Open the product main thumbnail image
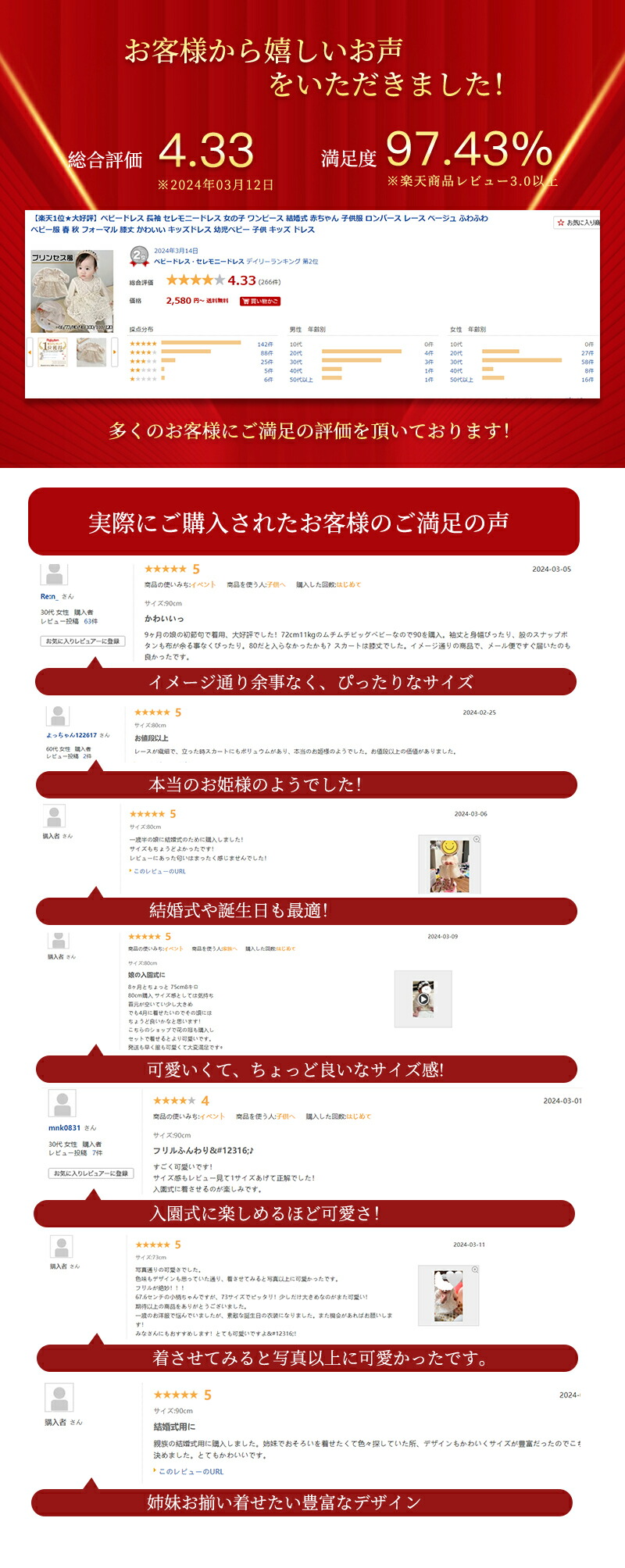 coord(72,291)
